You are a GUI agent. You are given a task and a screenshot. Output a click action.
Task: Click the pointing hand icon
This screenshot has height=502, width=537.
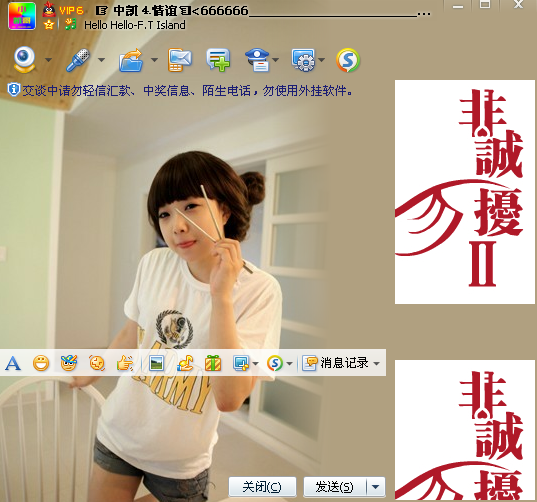(125, 363)
